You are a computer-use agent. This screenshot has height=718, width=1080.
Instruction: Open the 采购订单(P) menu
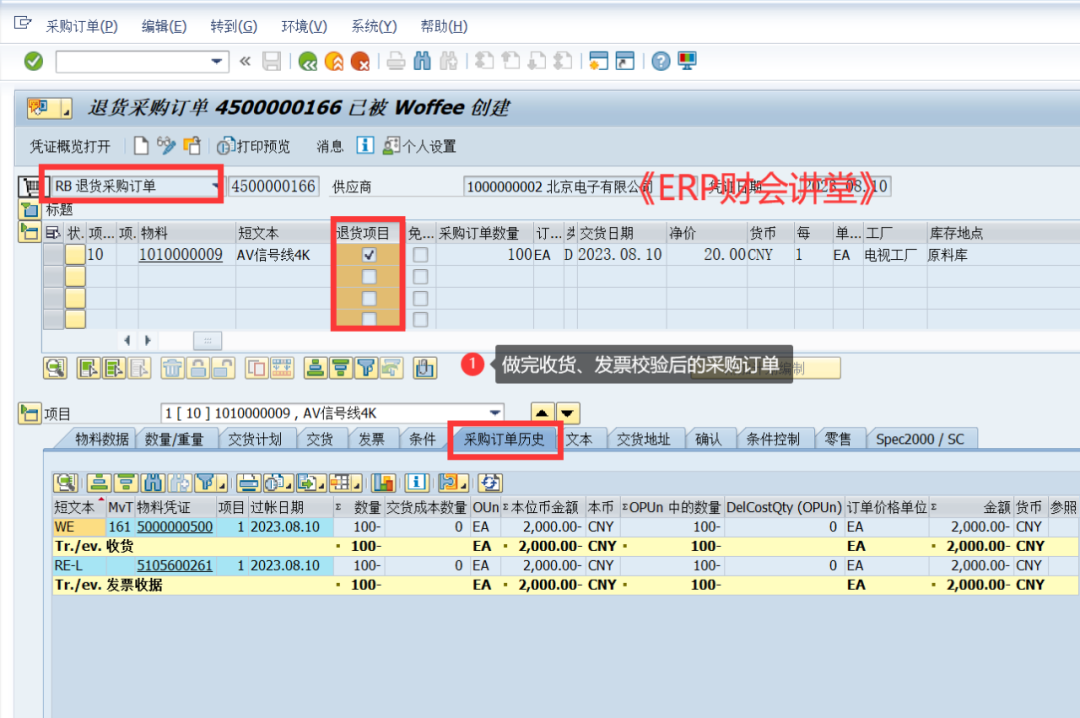(81, 26)
